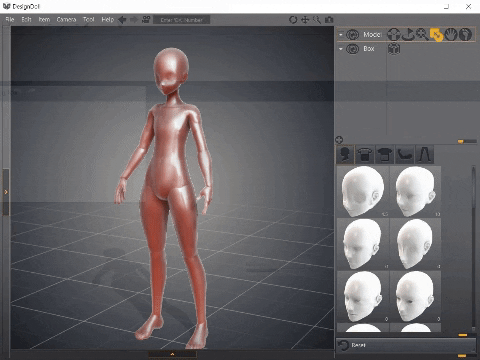The width and height of the screenshot is (480, 360).
Task: Collapse the Model row arrow
Action: pos(341,35)
